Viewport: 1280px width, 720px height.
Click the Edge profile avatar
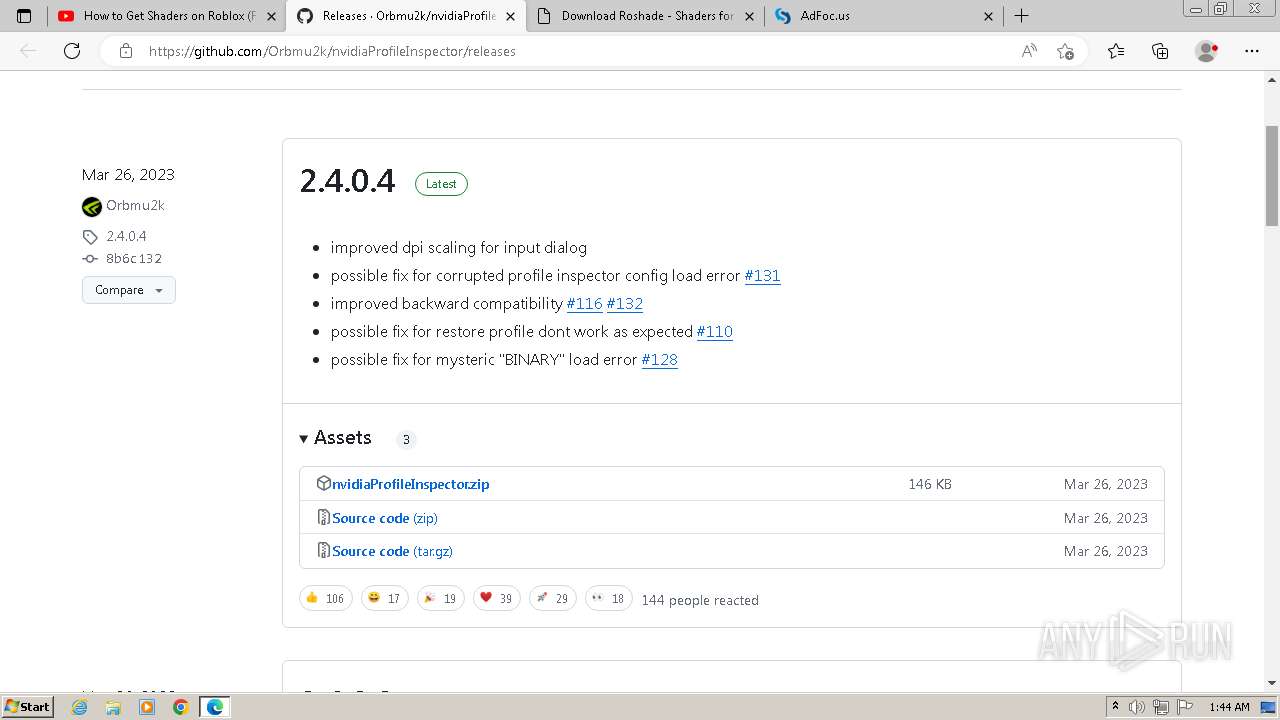[x=1207, y=51]
